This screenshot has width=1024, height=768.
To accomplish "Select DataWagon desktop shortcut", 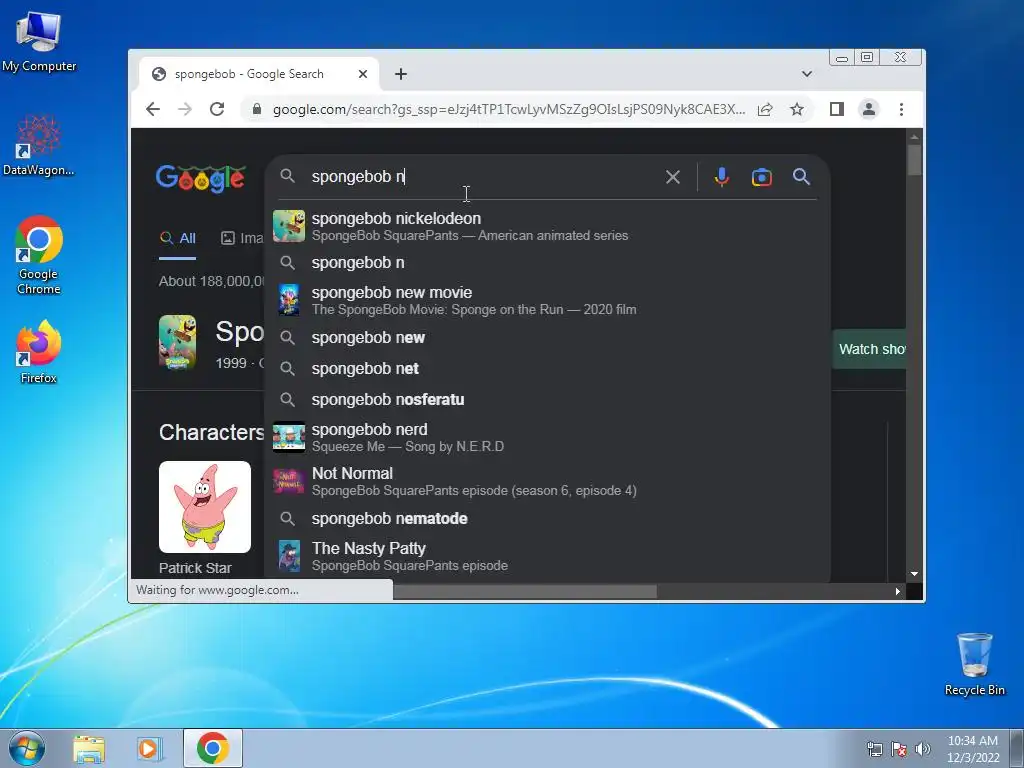I will click(39, 145).
